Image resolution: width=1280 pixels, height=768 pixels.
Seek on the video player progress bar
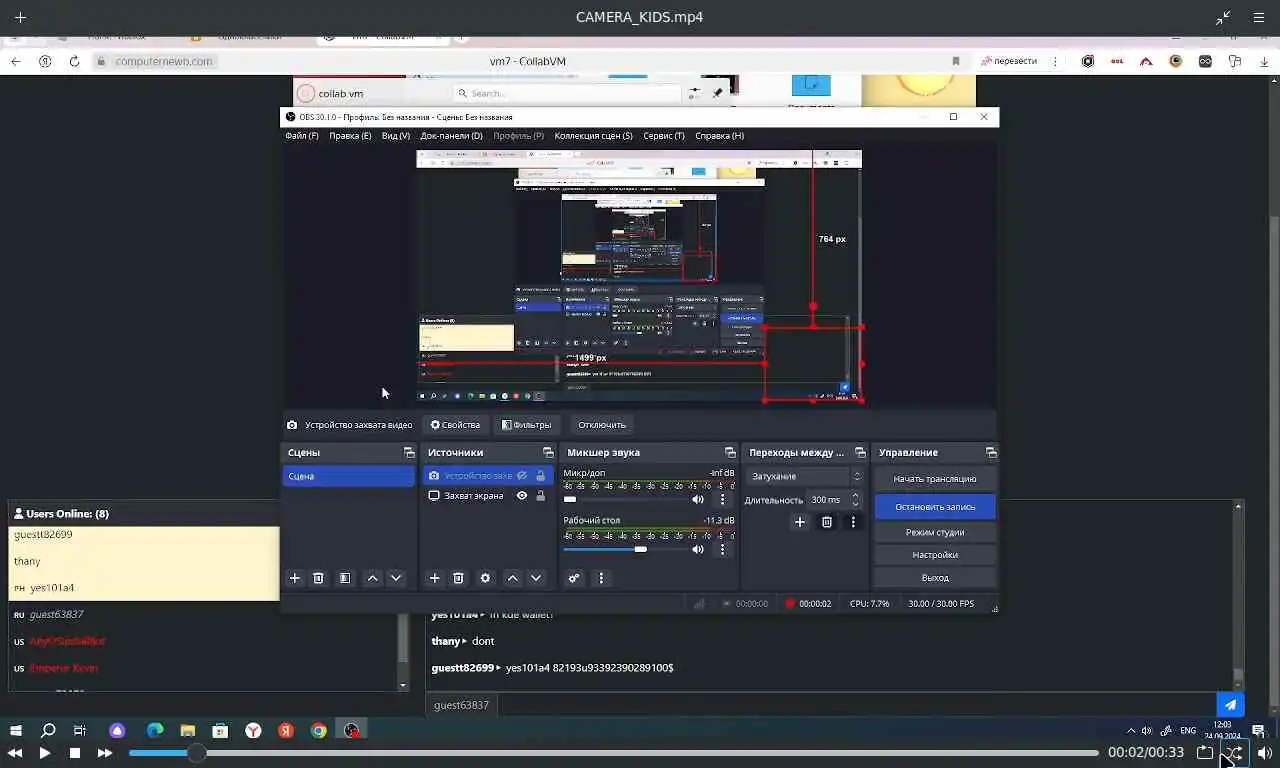tap(613, 753)
